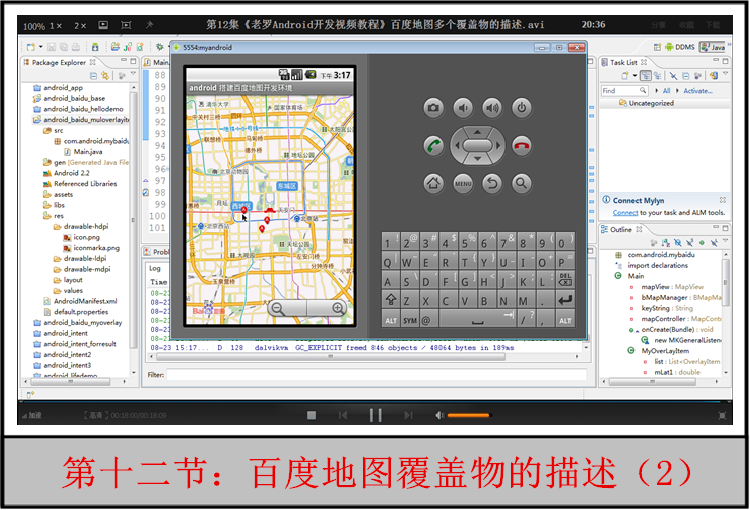Viewport: 750px width, 510px height.
Task: Open the All filter in Task List
Action: pos(666,90)
